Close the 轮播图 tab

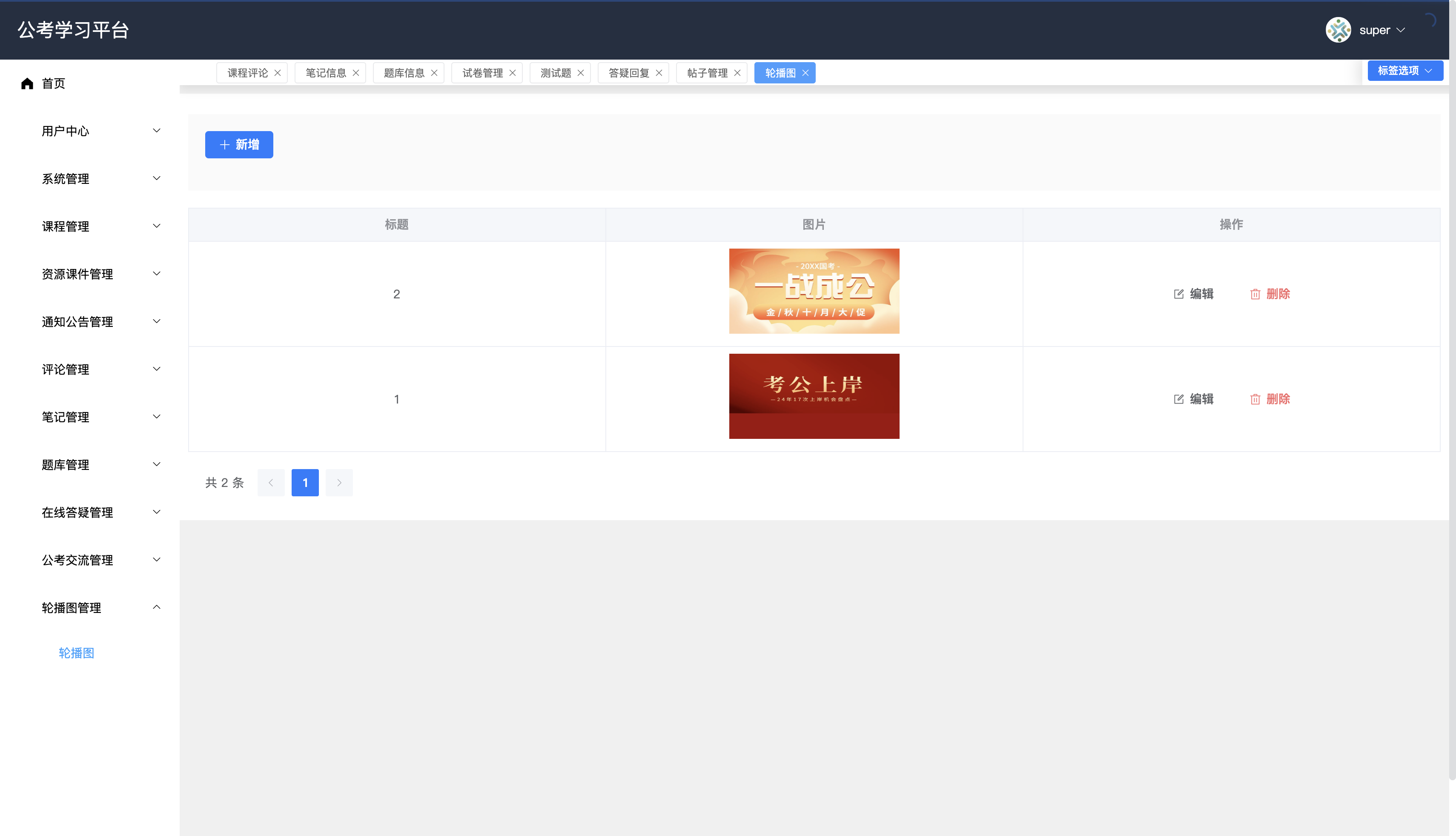pos(805,73)
